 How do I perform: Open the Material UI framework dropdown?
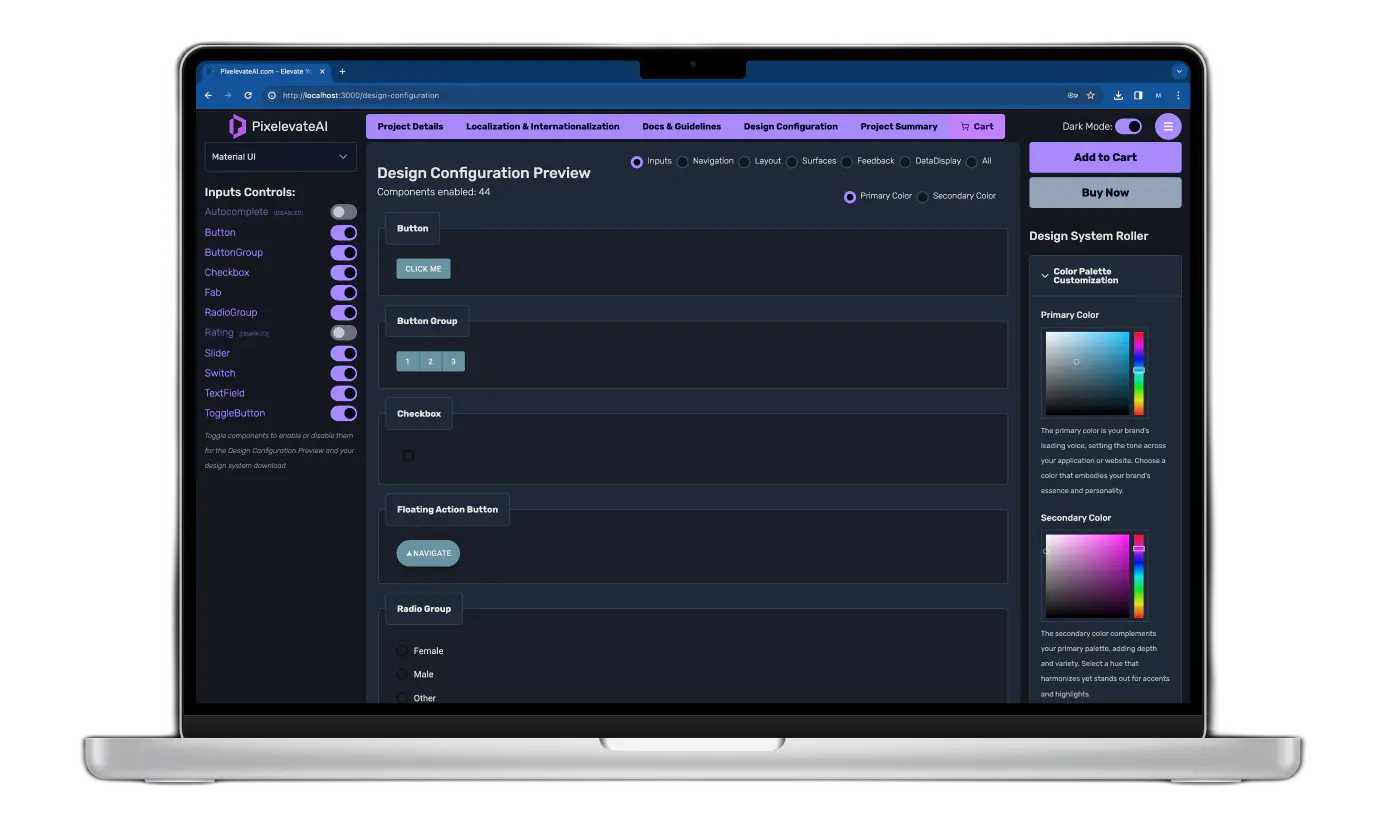[x=280, y=157]
